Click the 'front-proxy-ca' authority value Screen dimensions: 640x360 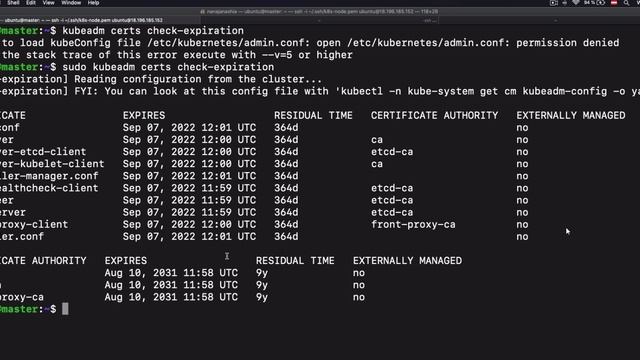pos(413,224)
